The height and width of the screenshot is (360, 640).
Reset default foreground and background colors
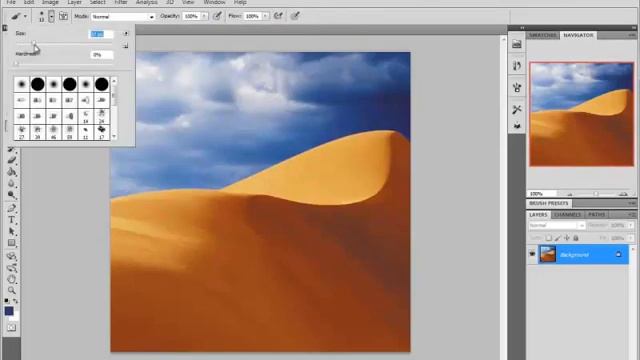click(7, 301)
